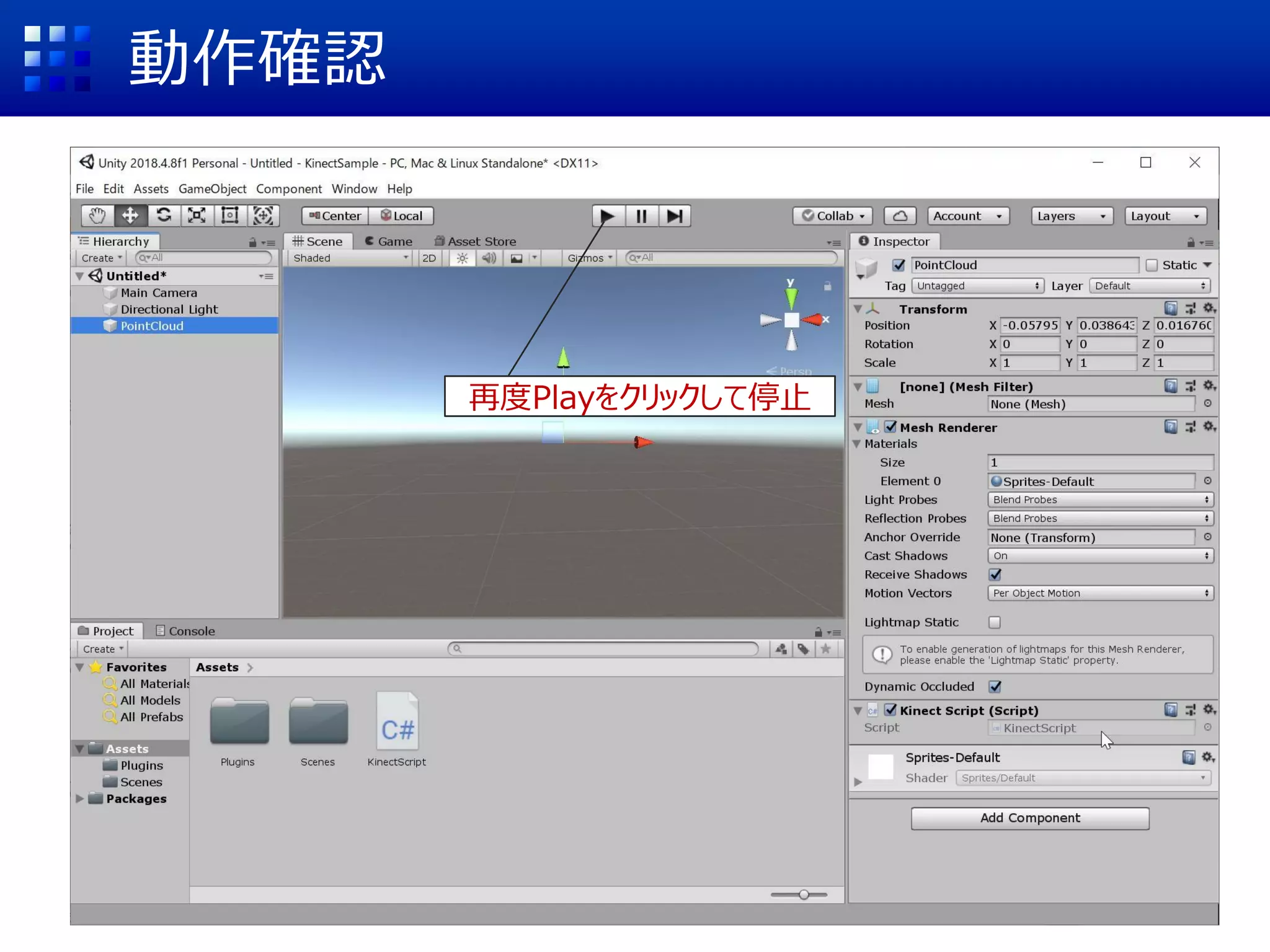
Task: Toggle Receive Shadows checkbox
Action: tap(995, 575)
